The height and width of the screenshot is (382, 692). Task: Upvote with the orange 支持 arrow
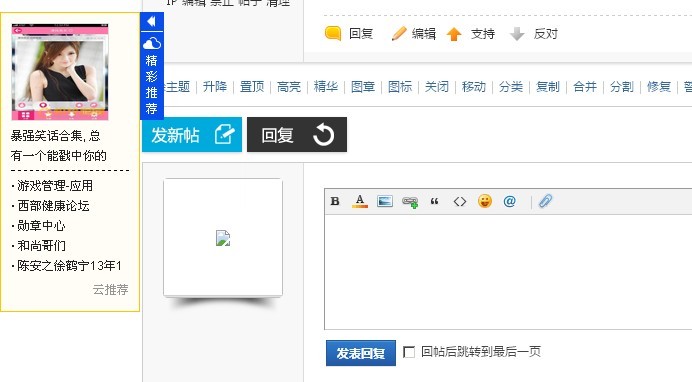tap(454, 34)
